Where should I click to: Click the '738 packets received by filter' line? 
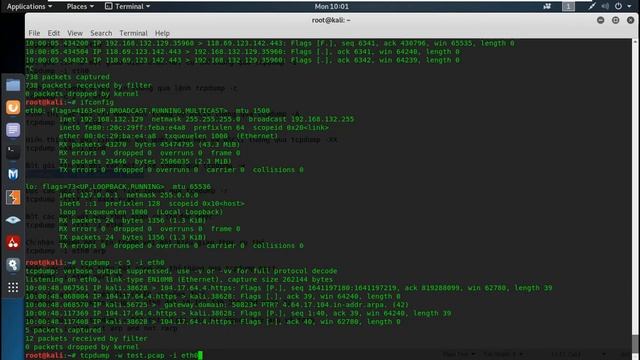coord(88,85)
